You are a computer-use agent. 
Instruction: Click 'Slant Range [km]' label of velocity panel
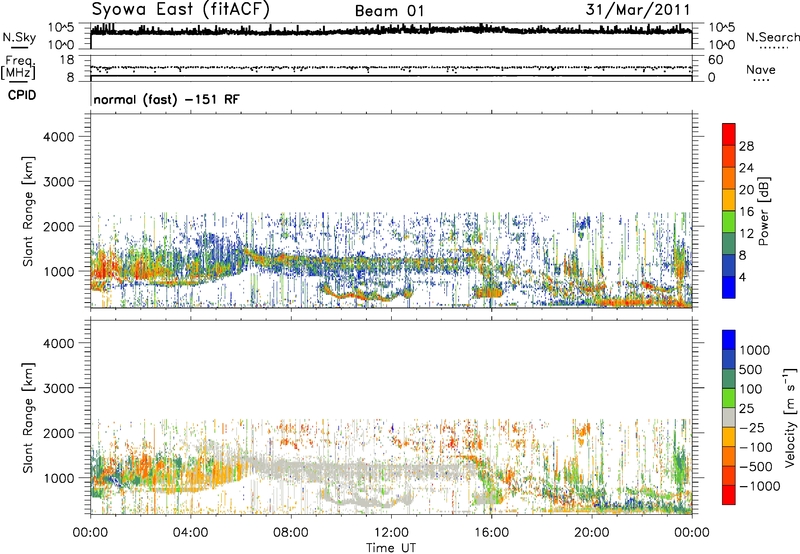(x=28, y=418)
